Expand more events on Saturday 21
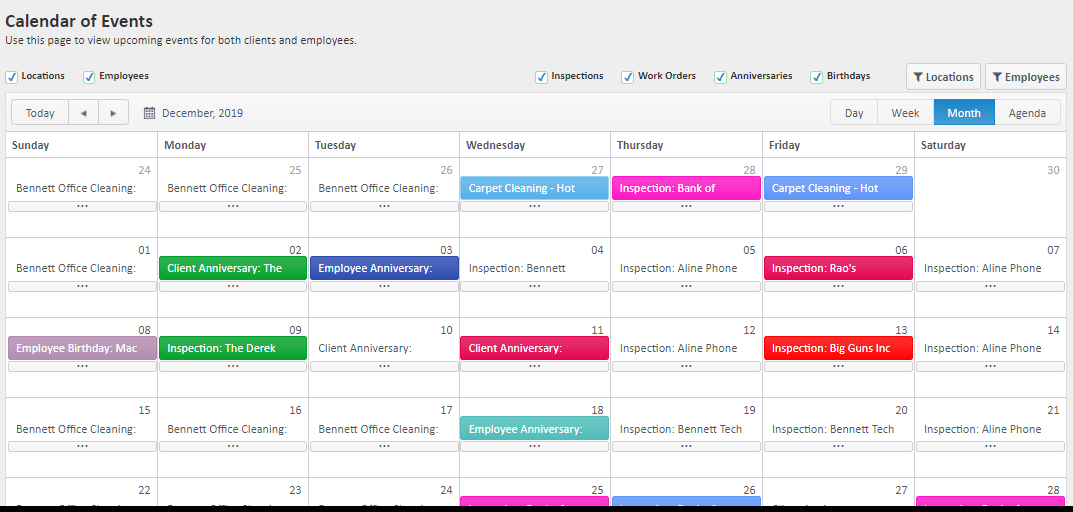 click(x=990, y=446)
